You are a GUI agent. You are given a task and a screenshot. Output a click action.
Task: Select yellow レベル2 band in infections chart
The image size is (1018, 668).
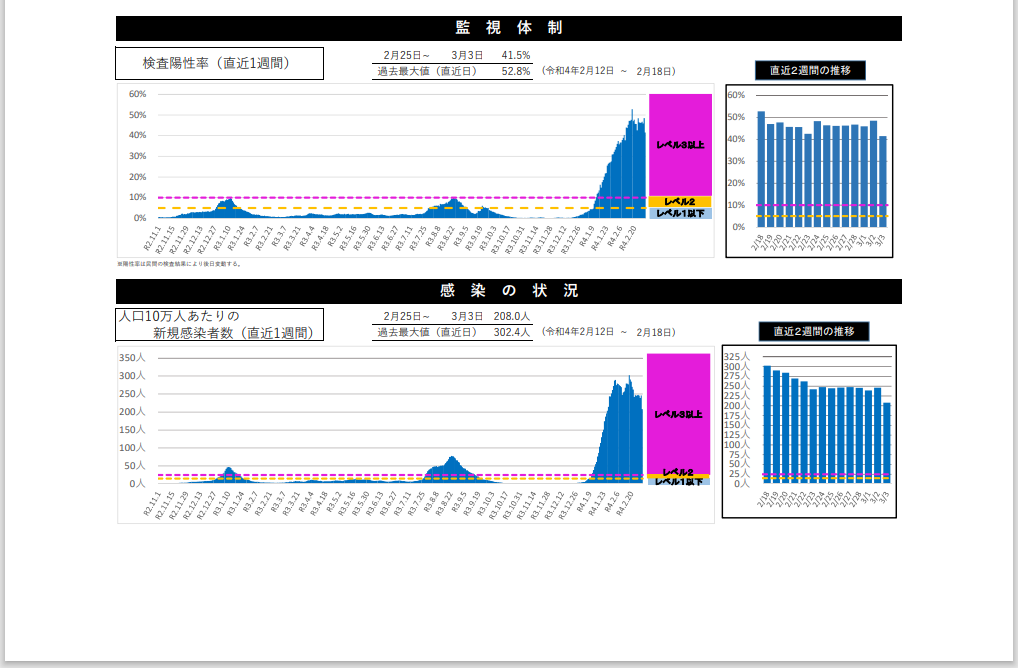coord(679,472)
